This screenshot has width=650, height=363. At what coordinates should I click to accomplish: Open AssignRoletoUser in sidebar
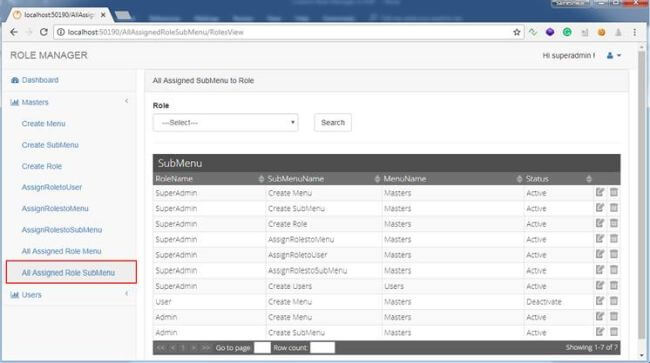click(52, 187)
